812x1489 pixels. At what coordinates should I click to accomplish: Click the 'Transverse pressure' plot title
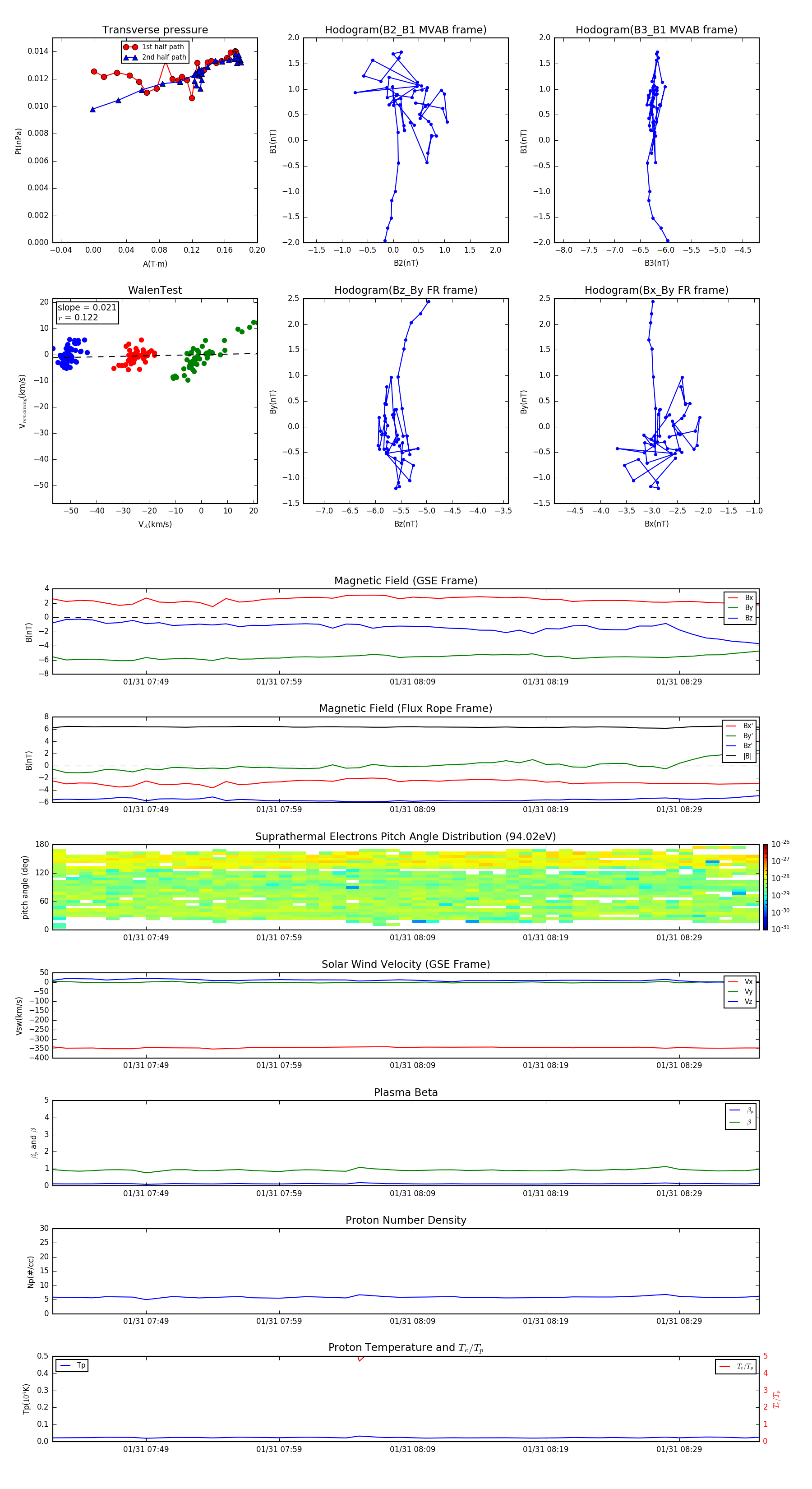[x=155, y=30]
